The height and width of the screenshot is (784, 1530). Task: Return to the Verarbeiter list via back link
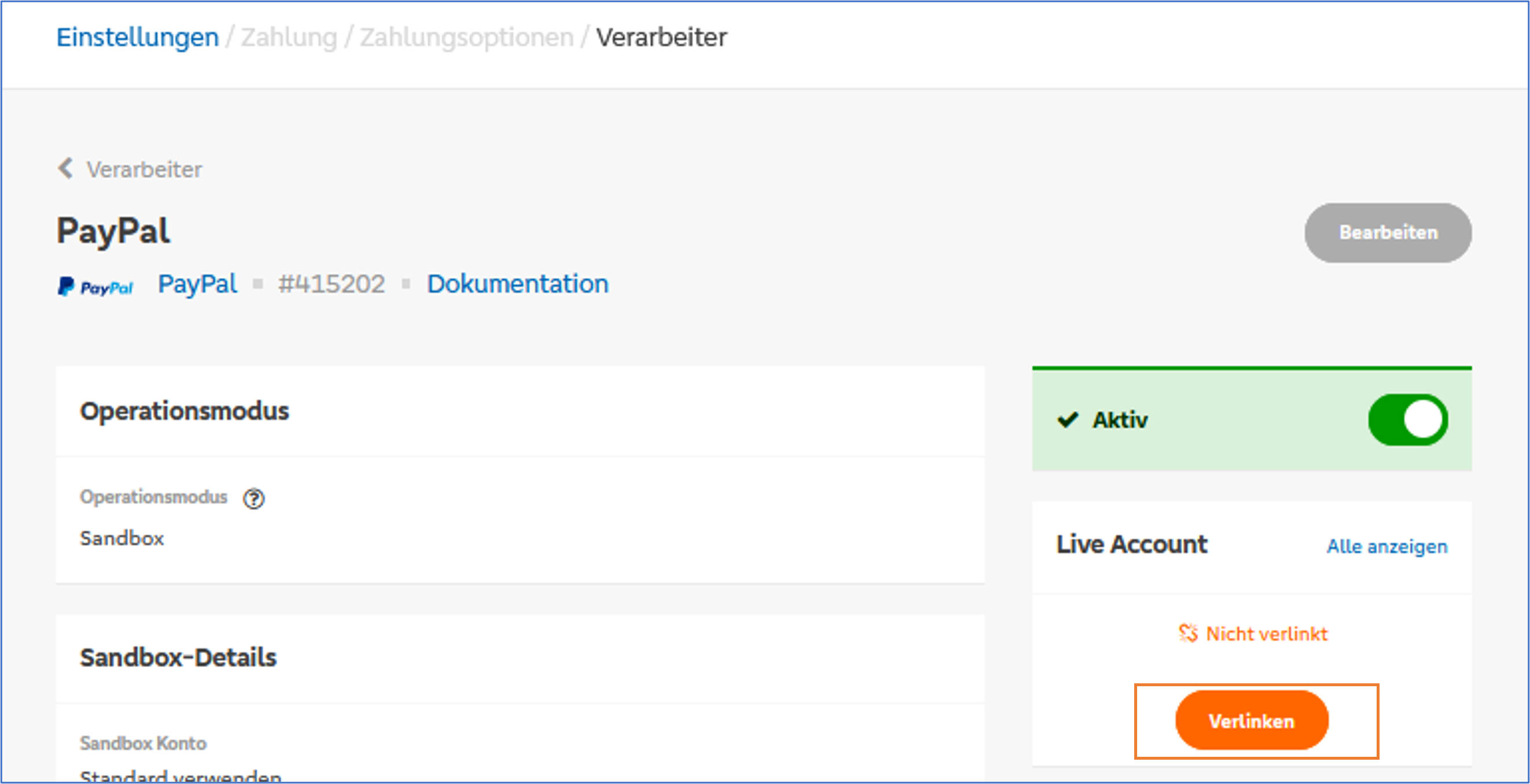(144, 170)
